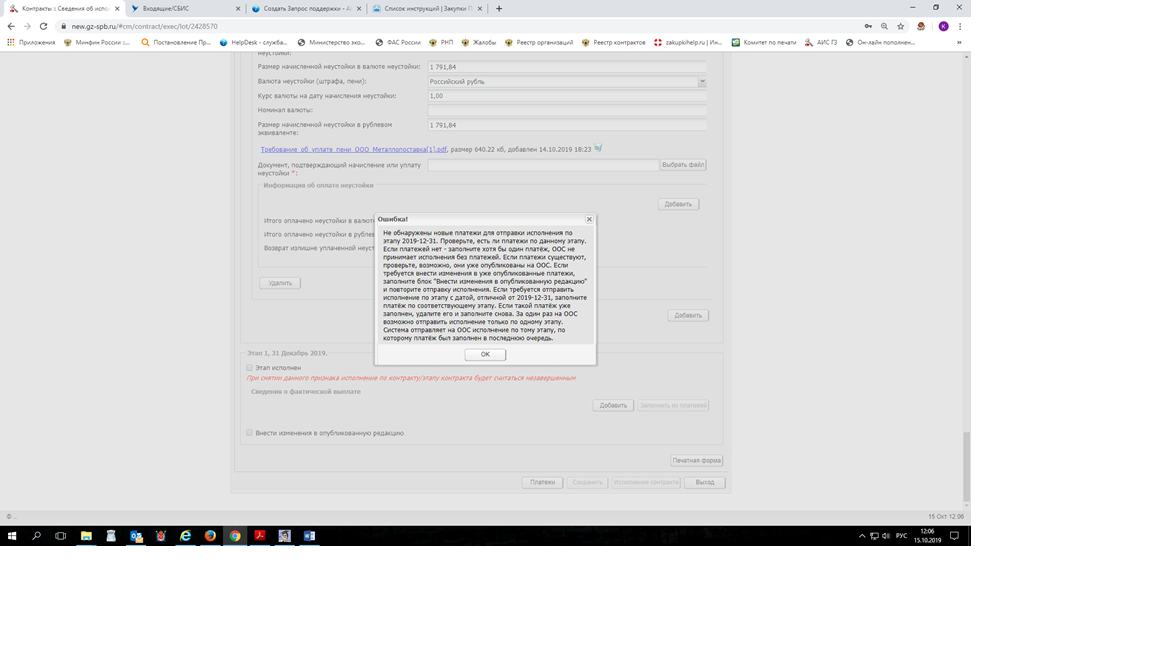Open Adobe Reader from taskbar
Image resolution: width=1152 pixels, height=648 pixels.
259,536
